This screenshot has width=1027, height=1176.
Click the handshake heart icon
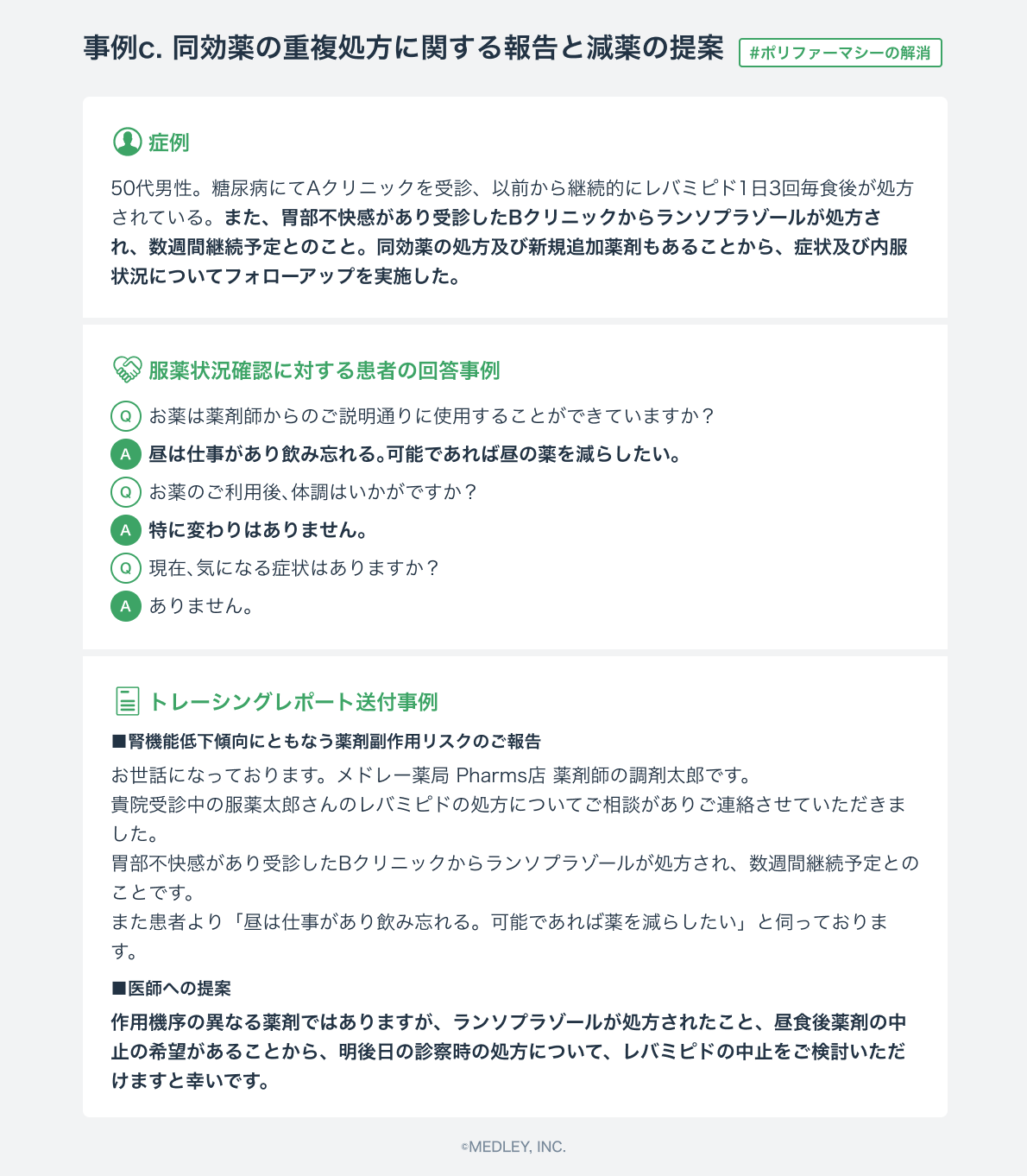pyautogui.click(x=127, y=370)
